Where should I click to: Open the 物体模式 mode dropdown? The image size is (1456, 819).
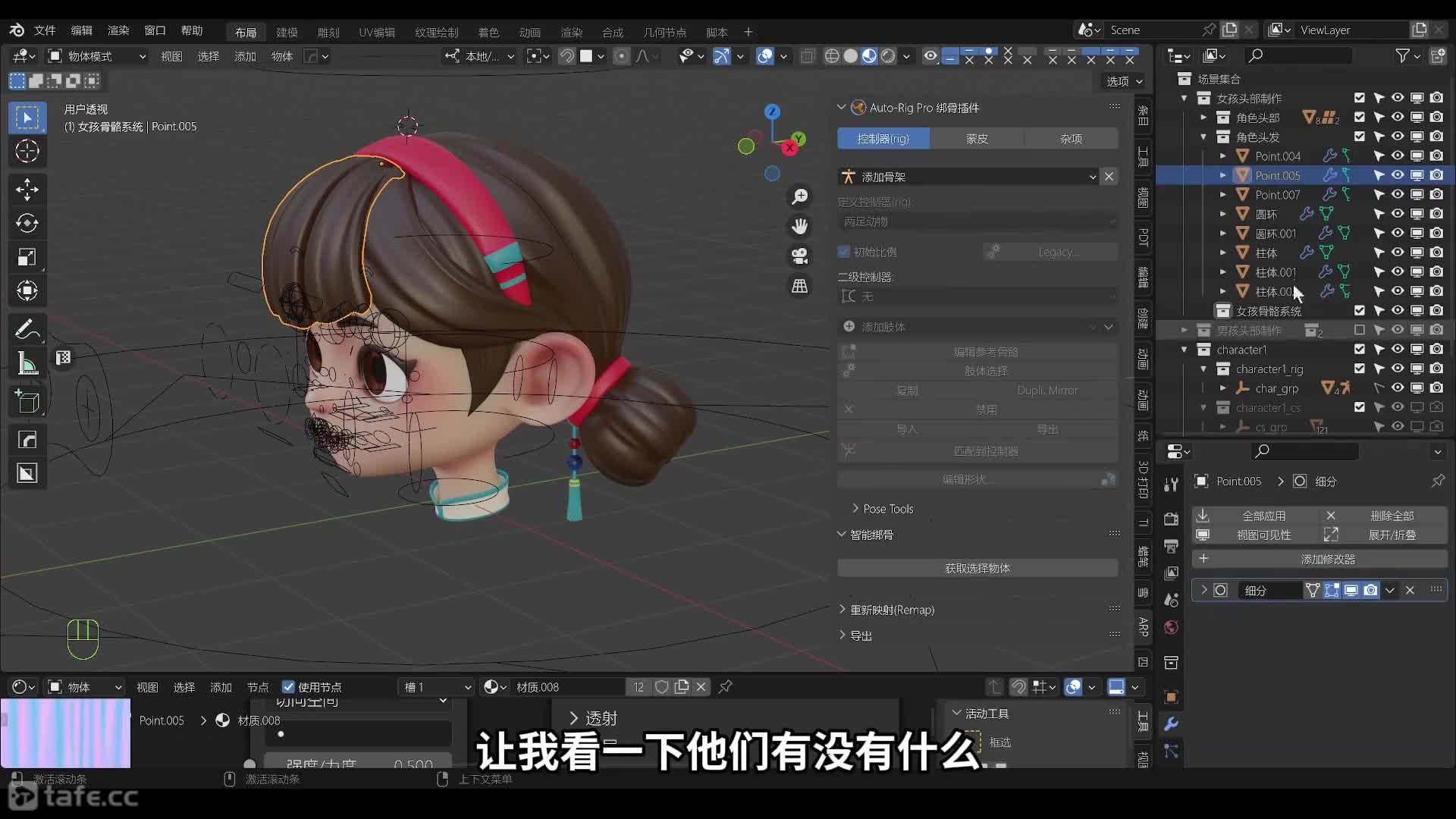click(x=96, y=56)
